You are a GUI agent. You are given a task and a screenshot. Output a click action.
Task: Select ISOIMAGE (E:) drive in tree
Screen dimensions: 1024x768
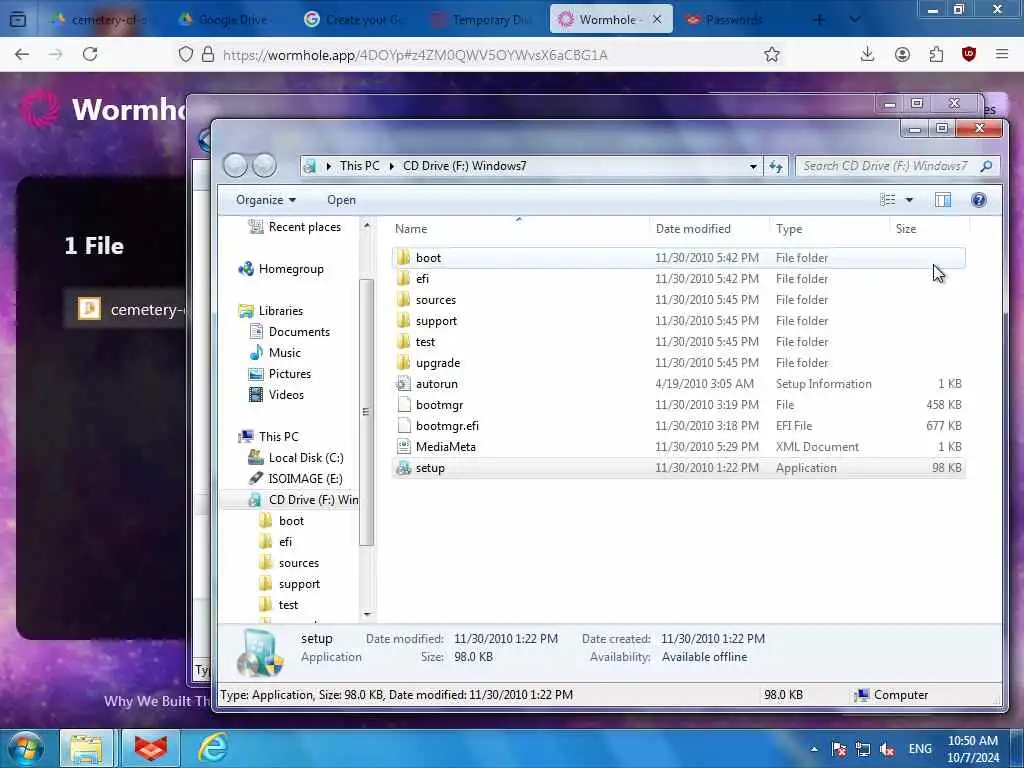click(295, 479)
